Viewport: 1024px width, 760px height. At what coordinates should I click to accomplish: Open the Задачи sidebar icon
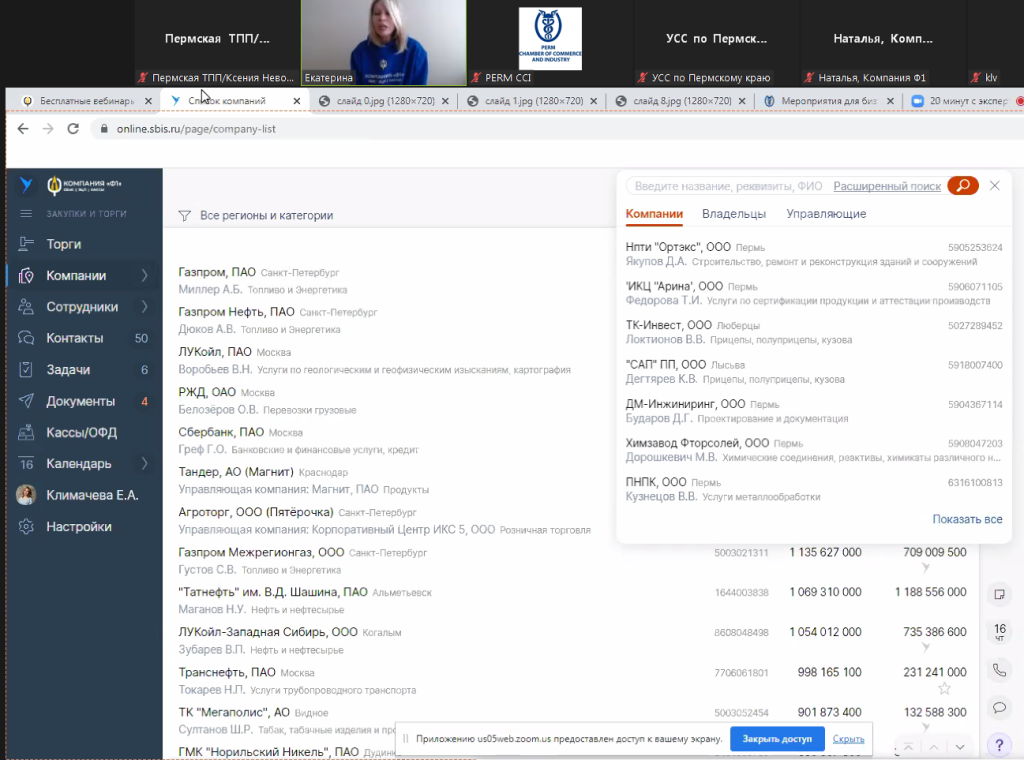click(26, 370)
